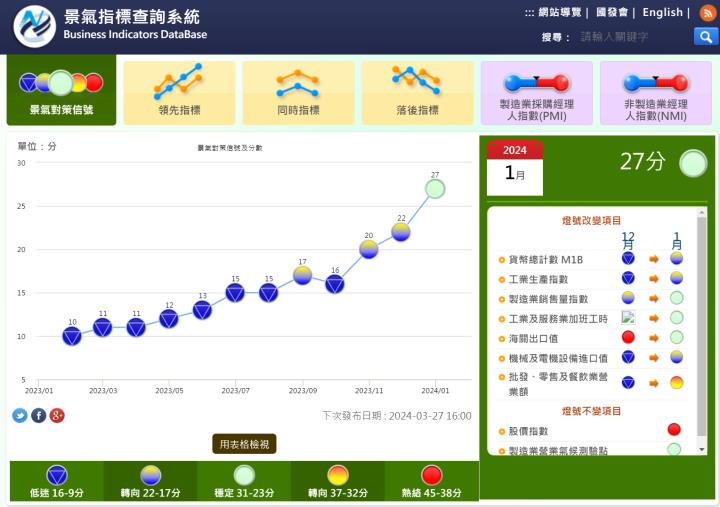Image resolution: width=720 pixels, height=507 pixels.
Task: Switch to the 領先指標 tab
Action: click(180, 93)
